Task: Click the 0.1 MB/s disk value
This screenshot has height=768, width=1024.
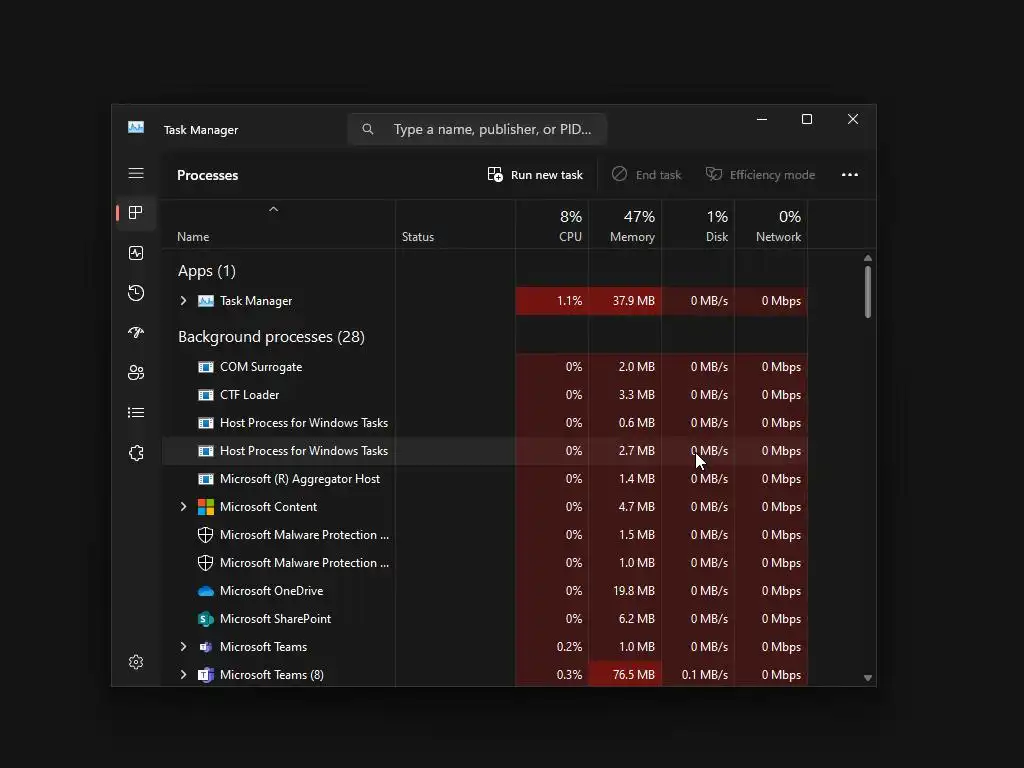Action: 705,675
